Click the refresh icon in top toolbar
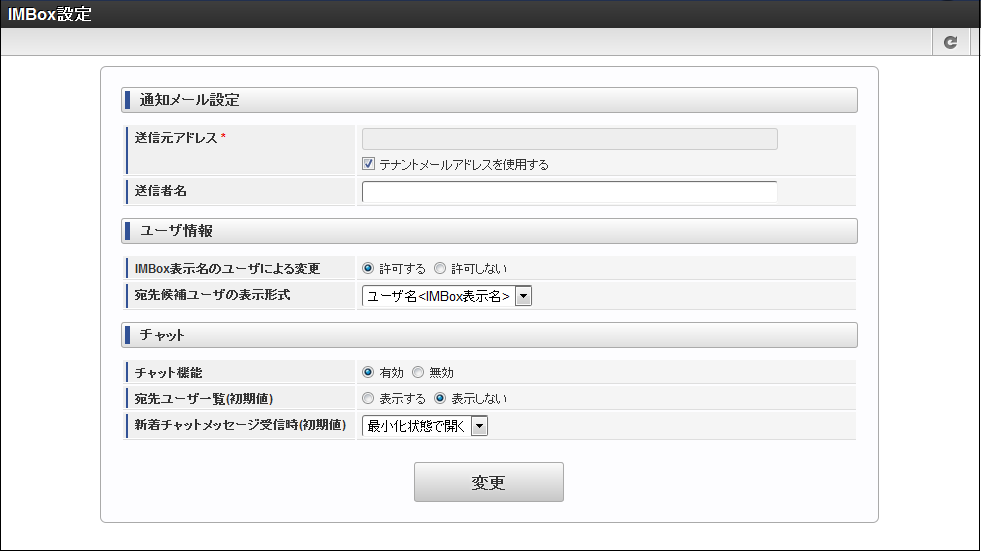 pyautogui.click(x=950, y=42)
